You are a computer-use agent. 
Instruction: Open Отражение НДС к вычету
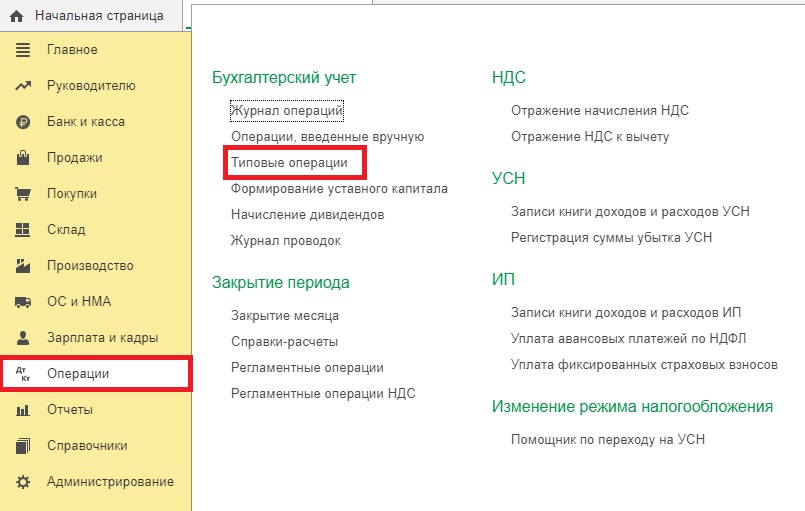(590, 137)
